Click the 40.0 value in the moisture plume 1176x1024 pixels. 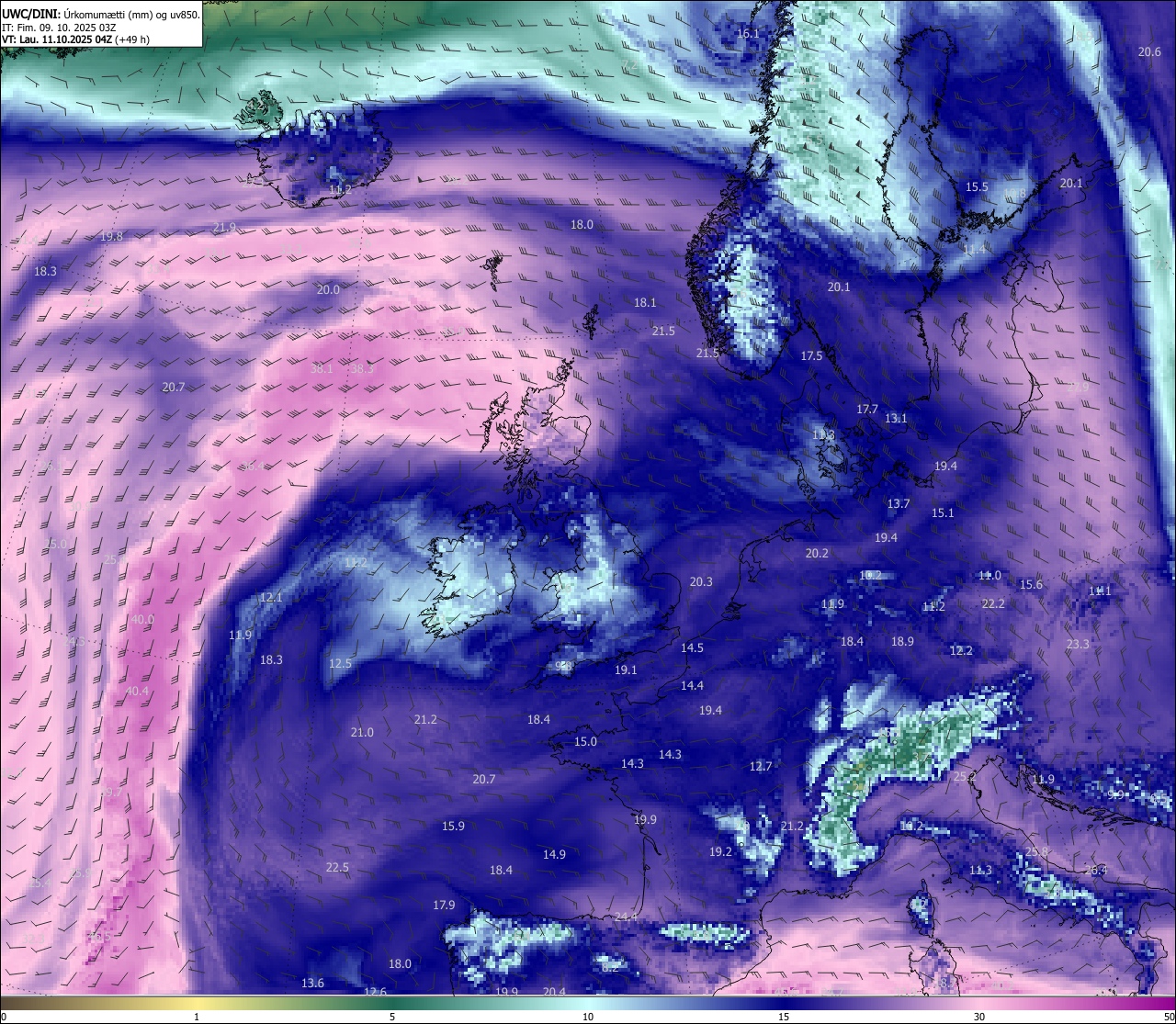(142, 620)
